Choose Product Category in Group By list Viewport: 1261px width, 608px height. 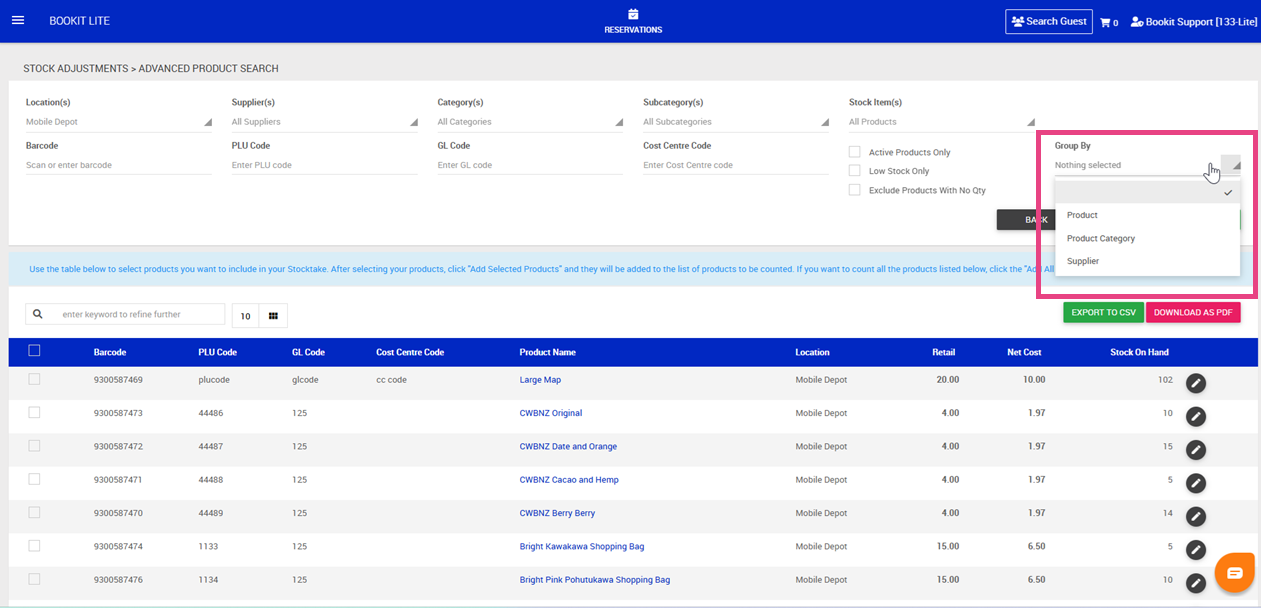point(1147,238)
